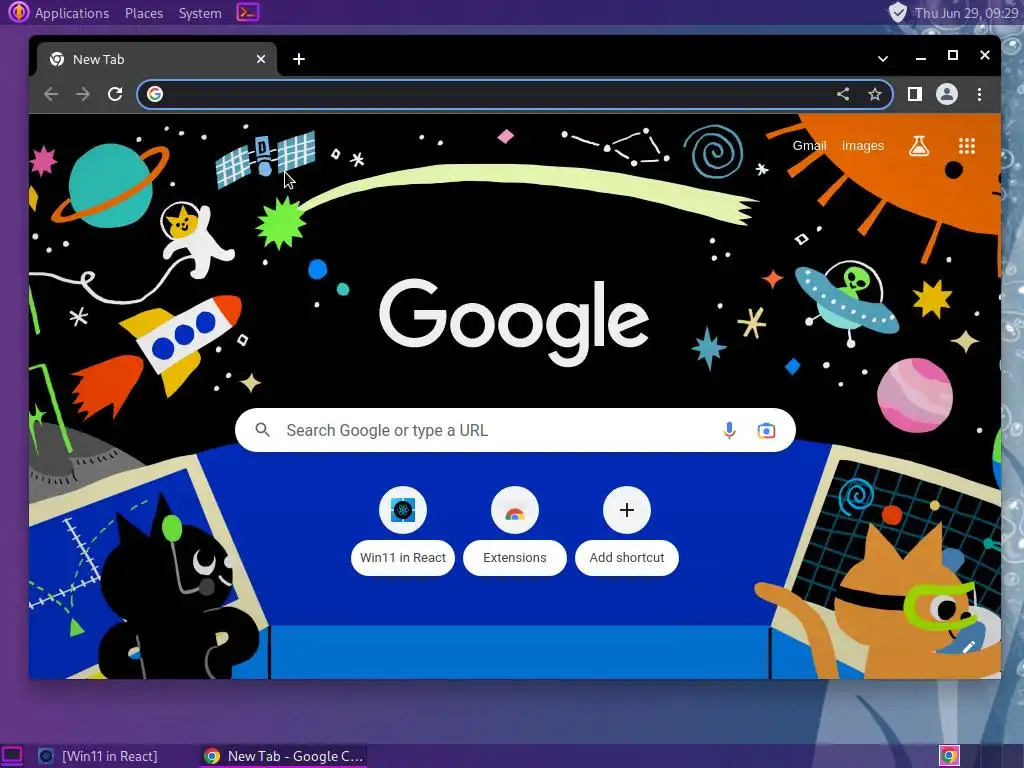Image resolution: width=1024 pixels, height=768 pixels.
Task: Minimize the Chrome window
Action: click(921, 57)
